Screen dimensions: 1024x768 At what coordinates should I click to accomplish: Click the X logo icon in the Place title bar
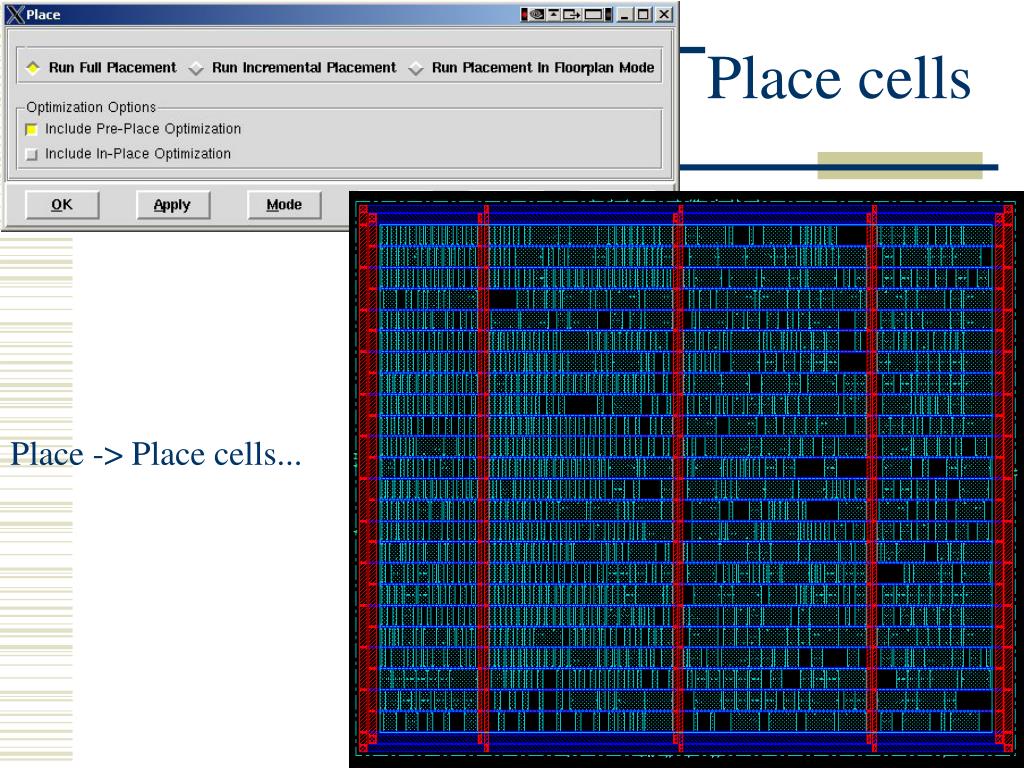click(15, 14)
